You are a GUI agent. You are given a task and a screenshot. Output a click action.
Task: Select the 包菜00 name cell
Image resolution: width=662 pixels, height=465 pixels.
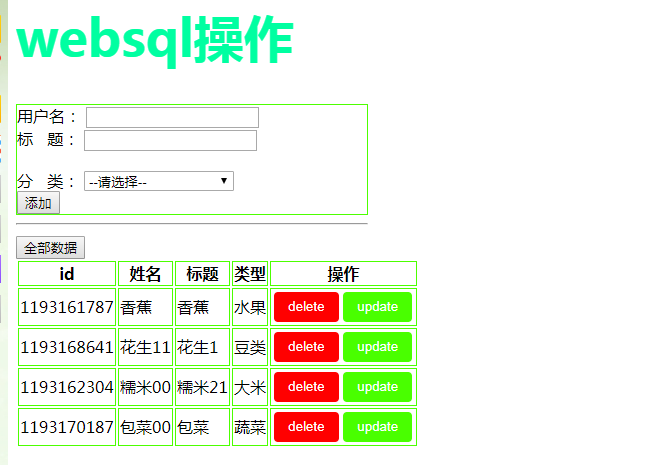click(146, 427)
